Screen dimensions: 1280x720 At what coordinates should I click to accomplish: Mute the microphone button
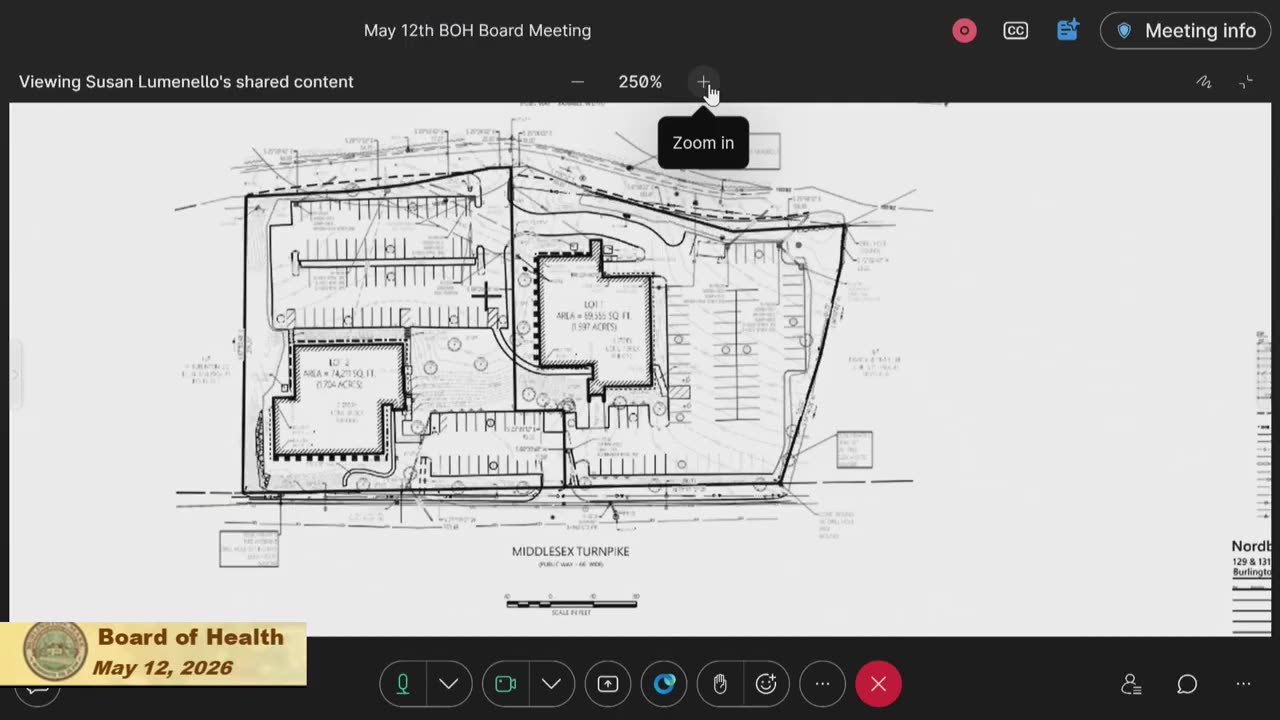[x=403, y=684]
